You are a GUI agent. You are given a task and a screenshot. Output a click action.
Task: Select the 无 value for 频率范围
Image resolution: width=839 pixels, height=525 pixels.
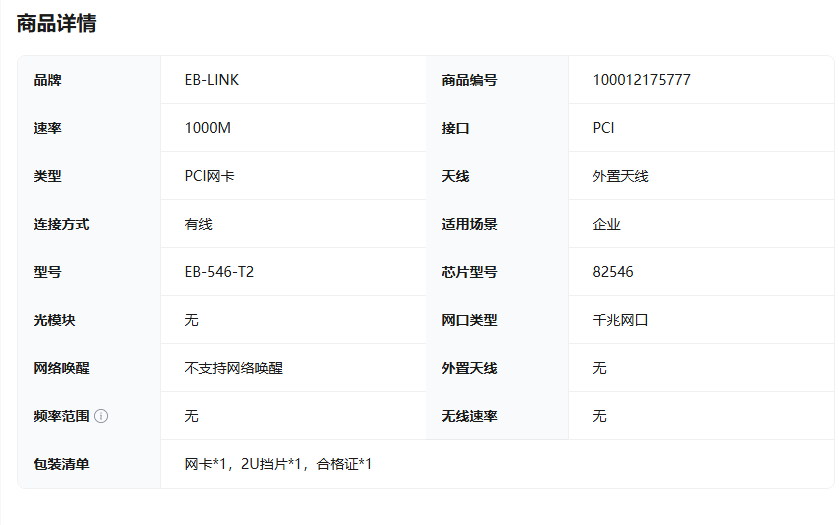[192, 416]
